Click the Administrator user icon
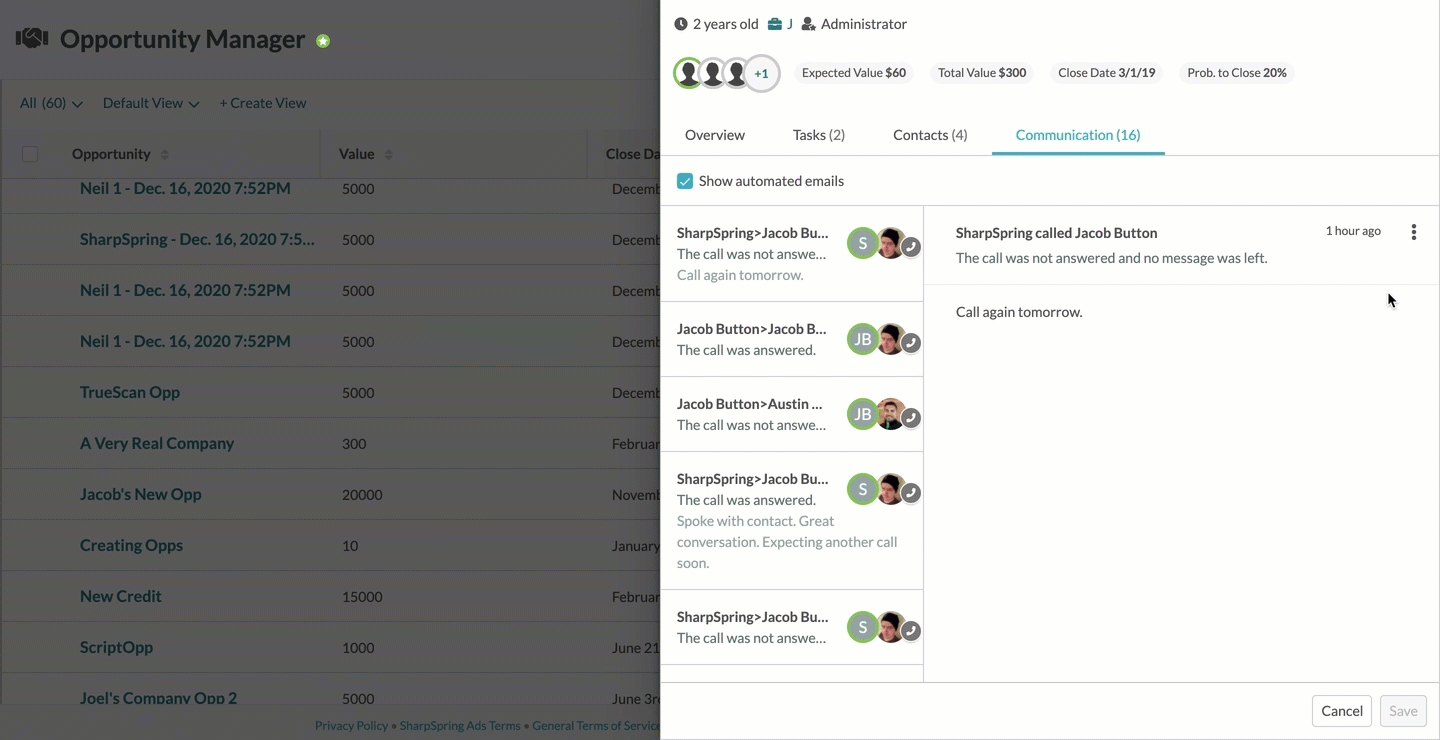 tap(809, 24)
